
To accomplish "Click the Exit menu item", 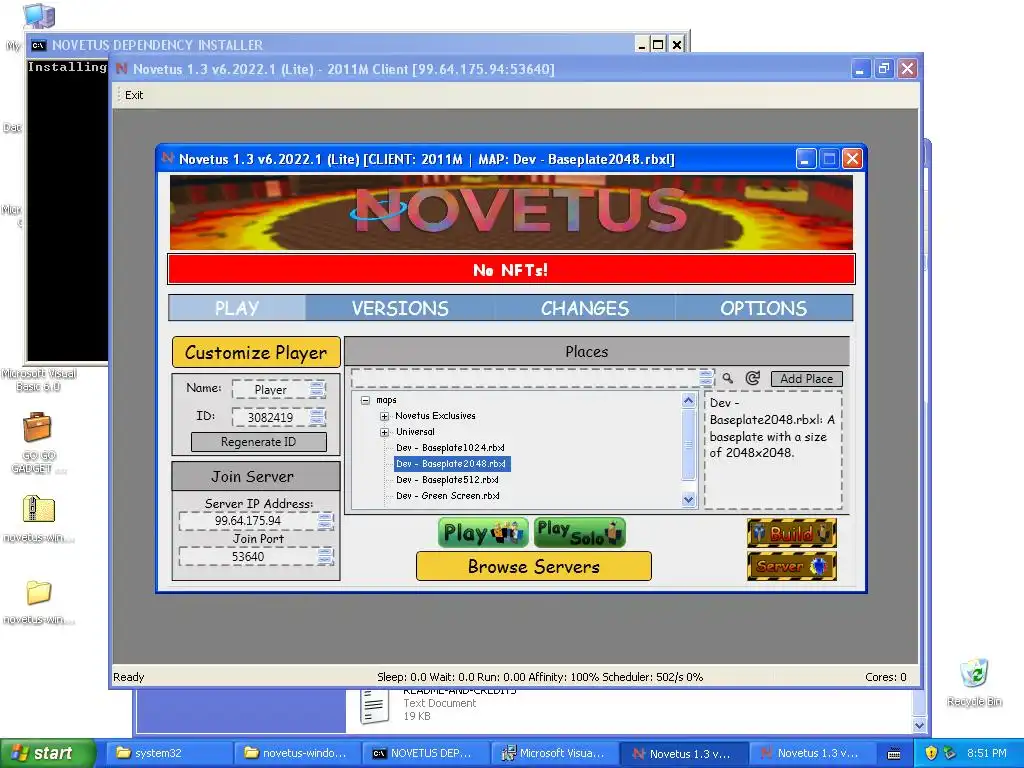I will [x=134, y=95].
